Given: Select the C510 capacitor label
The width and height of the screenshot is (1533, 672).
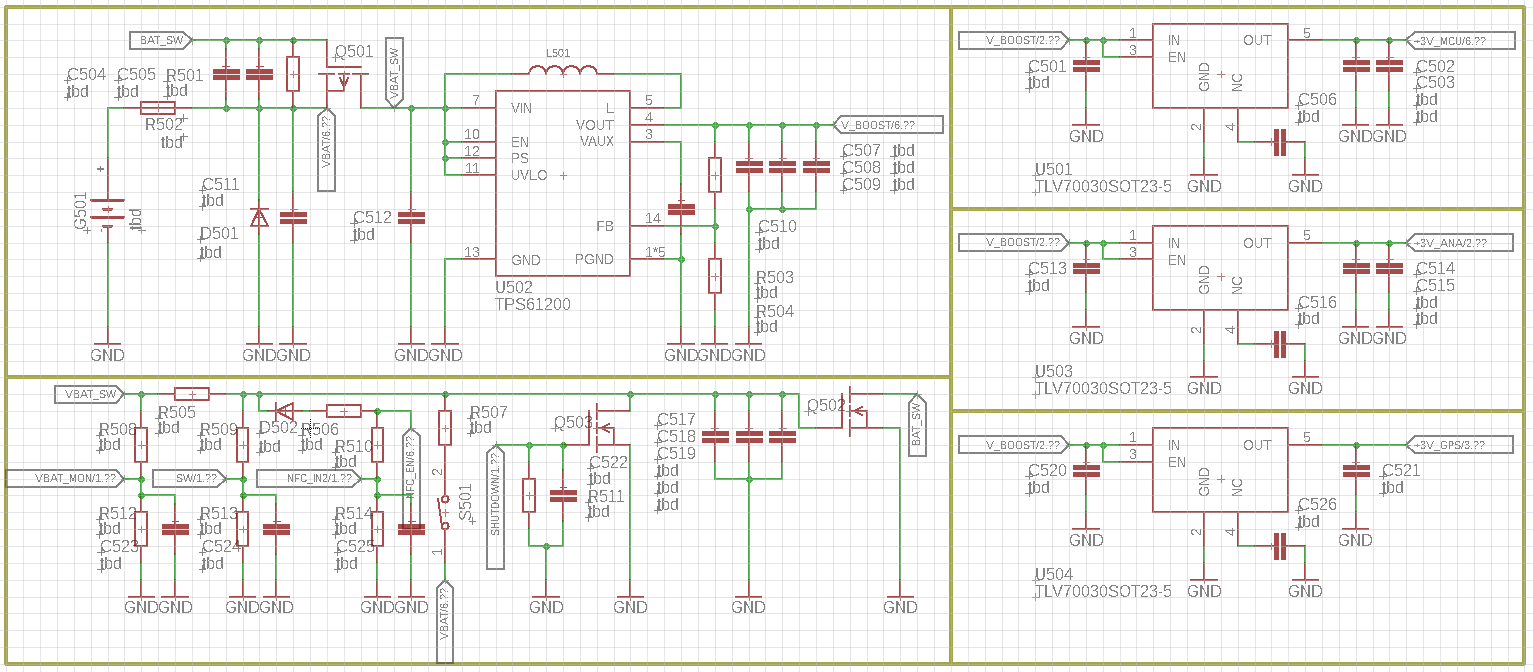Looking at the screenshot, I should 777,227.
